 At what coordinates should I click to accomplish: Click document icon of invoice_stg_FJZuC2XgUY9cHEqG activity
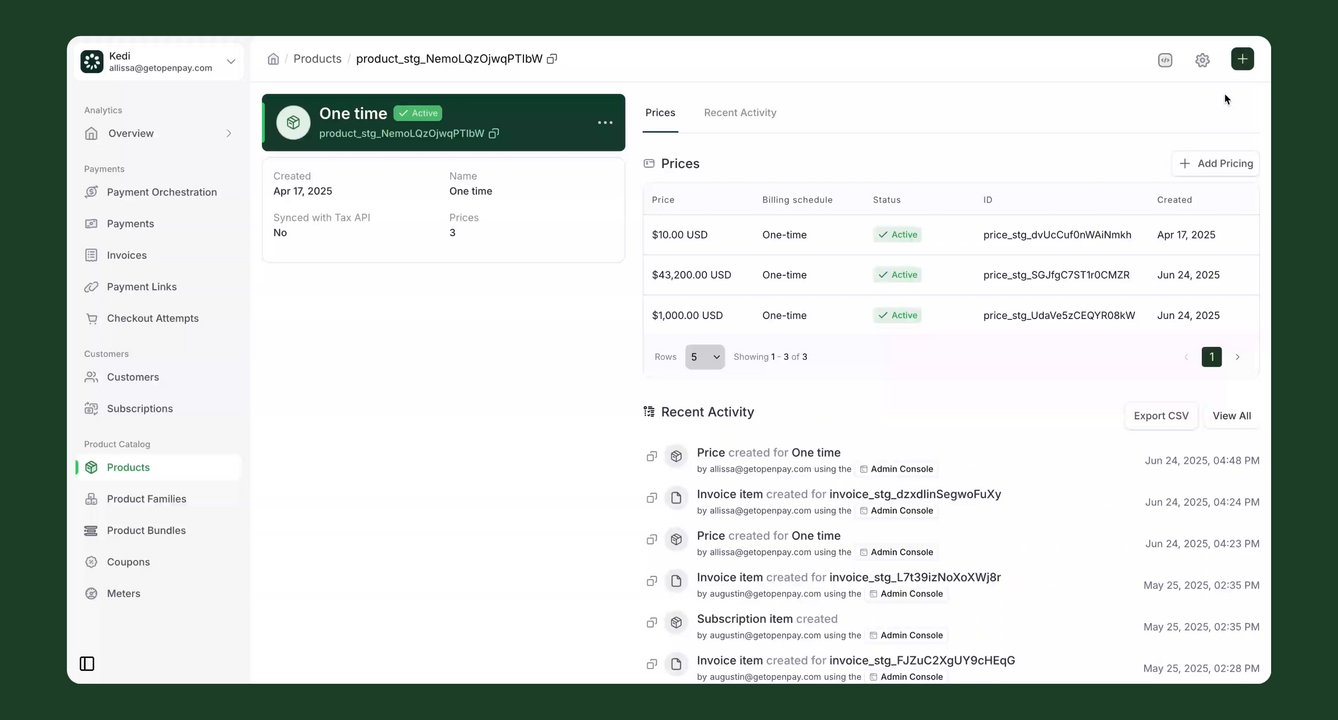676,664
